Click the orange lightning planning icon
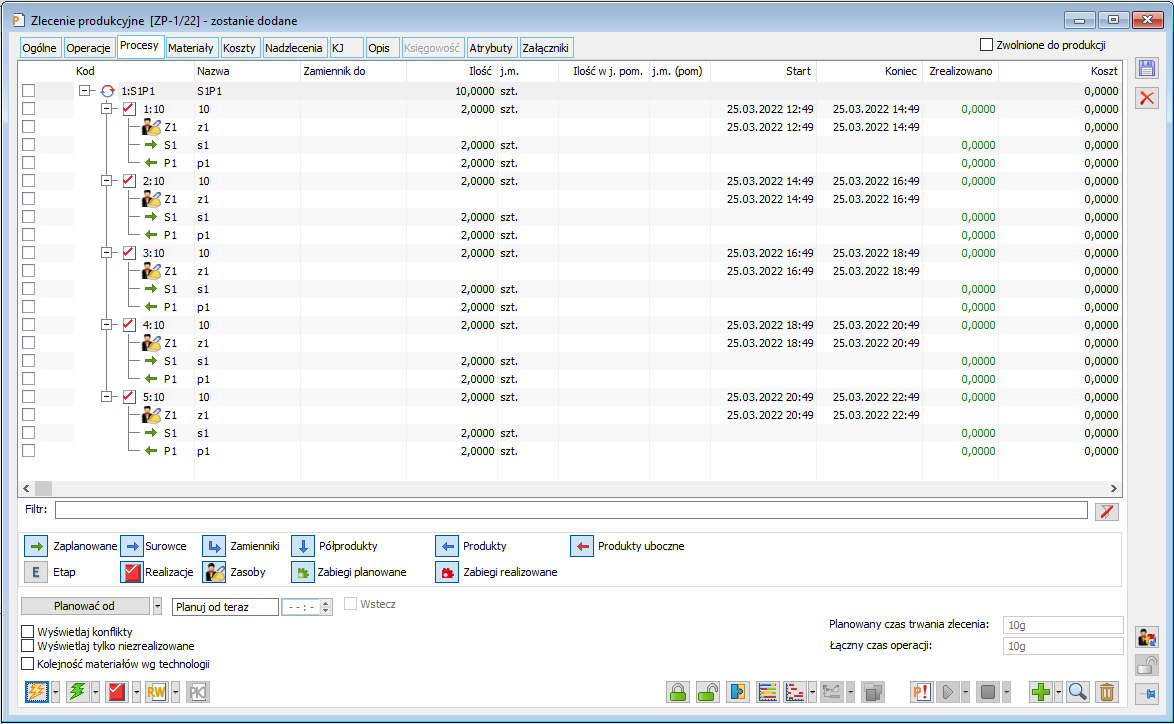Viewport: 1174px width, 724px height. click(37, 692)
